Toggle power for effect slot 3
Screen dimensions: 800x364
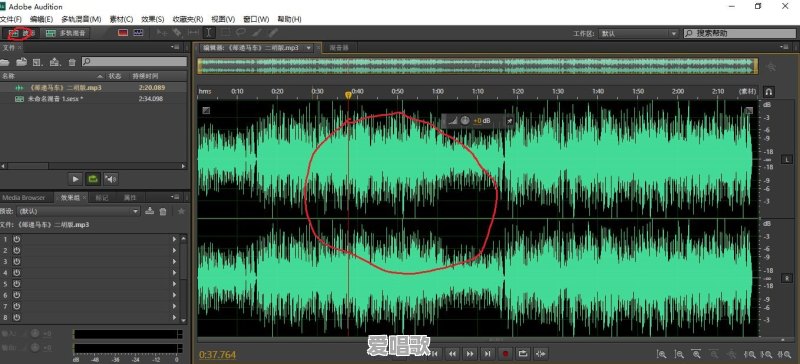(x=16, y=261)
